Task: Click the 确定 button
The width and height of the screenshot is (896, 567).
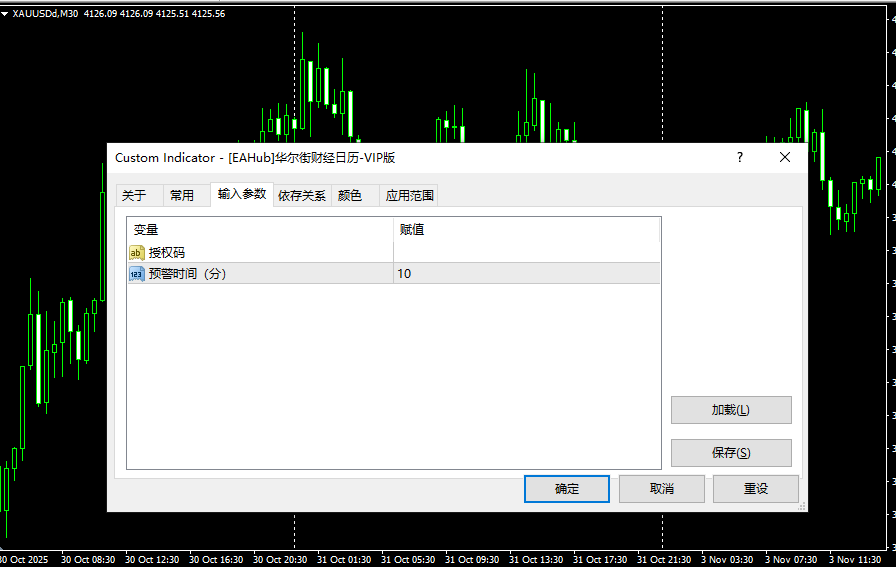Action: pos(567,489)
